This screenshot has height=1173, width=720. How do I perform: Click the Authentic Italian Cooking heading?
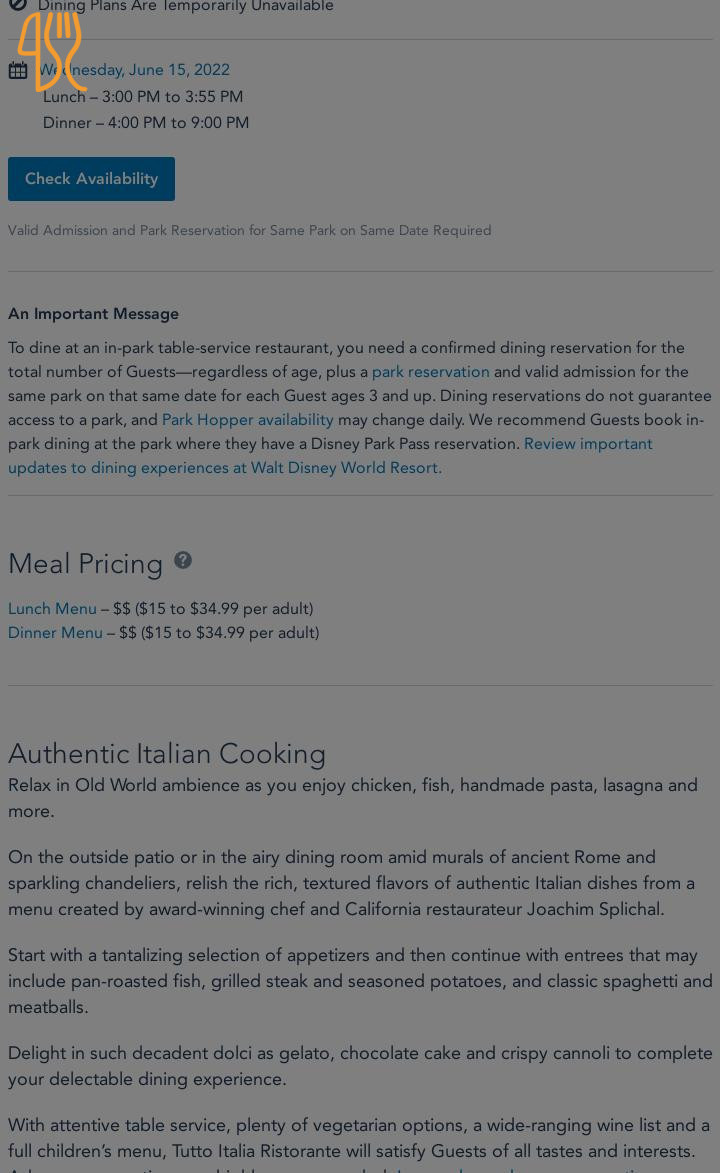(167, 754)
